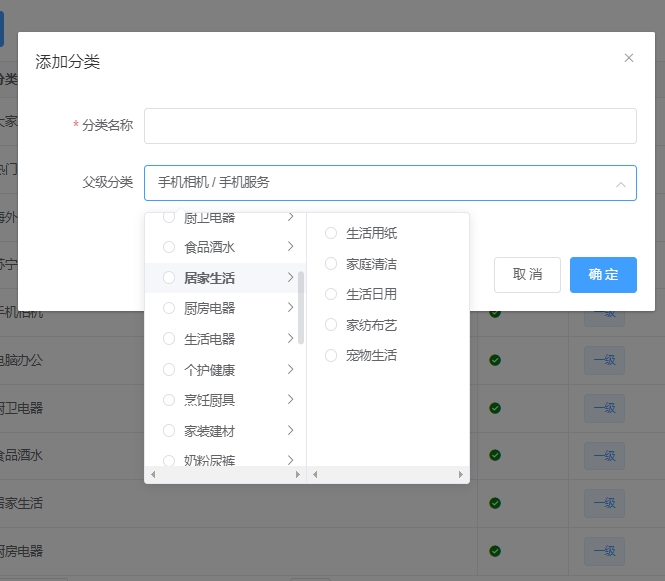This screenshot has height=581, width=665.
Task: Expand 奶粉尿裤 submenu via its chevron
Action: 291,461
